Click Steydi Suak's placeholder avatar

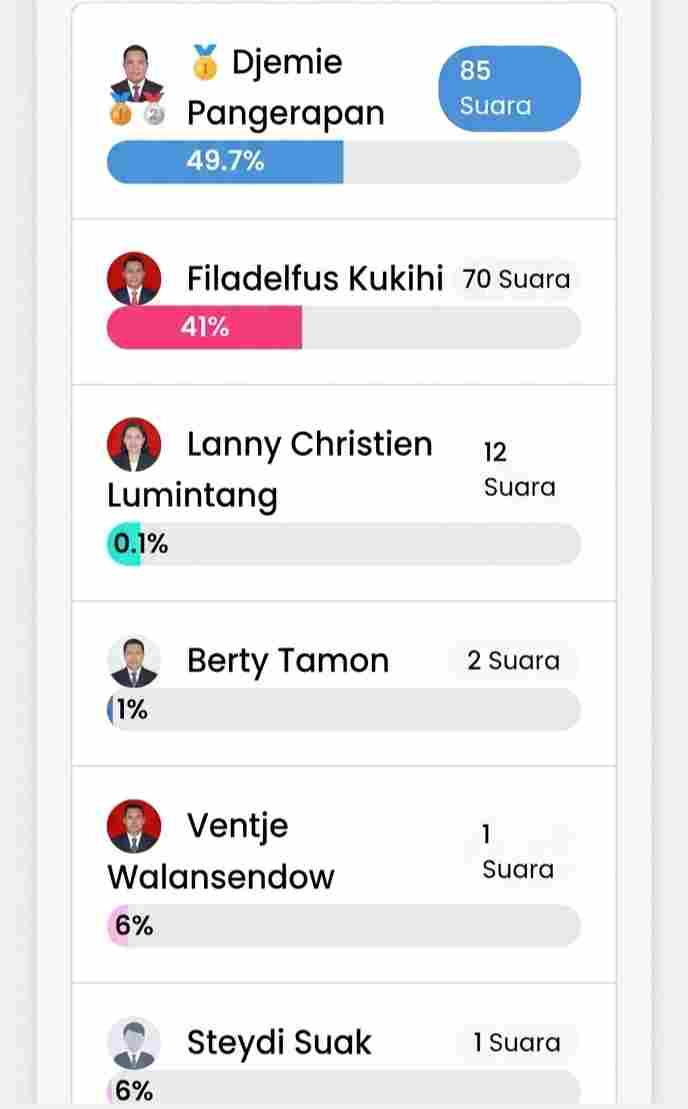click(134, 1043)
